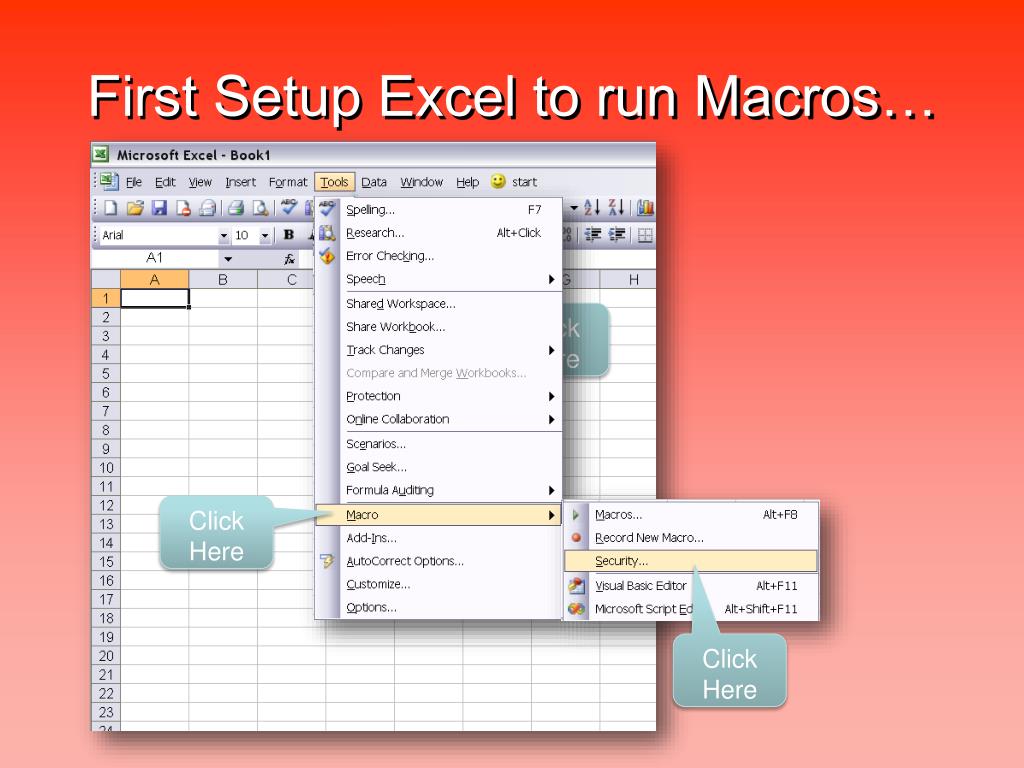
Task: Choose AutoCorrect Options... menu entry
Action: pos(438,561)
